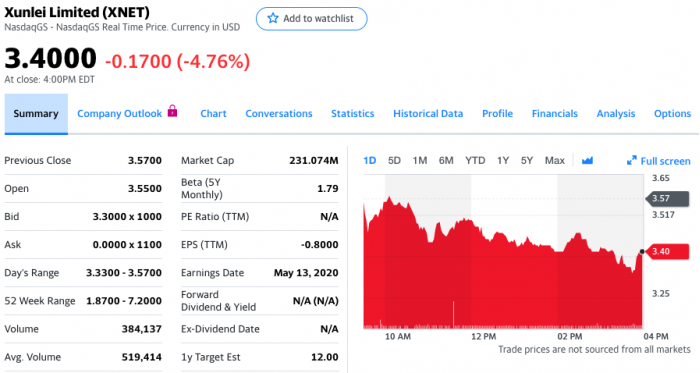Click the Full screen expand arrows icon
The width and height of the screenshot is (700, 373).
click(631, 160)
